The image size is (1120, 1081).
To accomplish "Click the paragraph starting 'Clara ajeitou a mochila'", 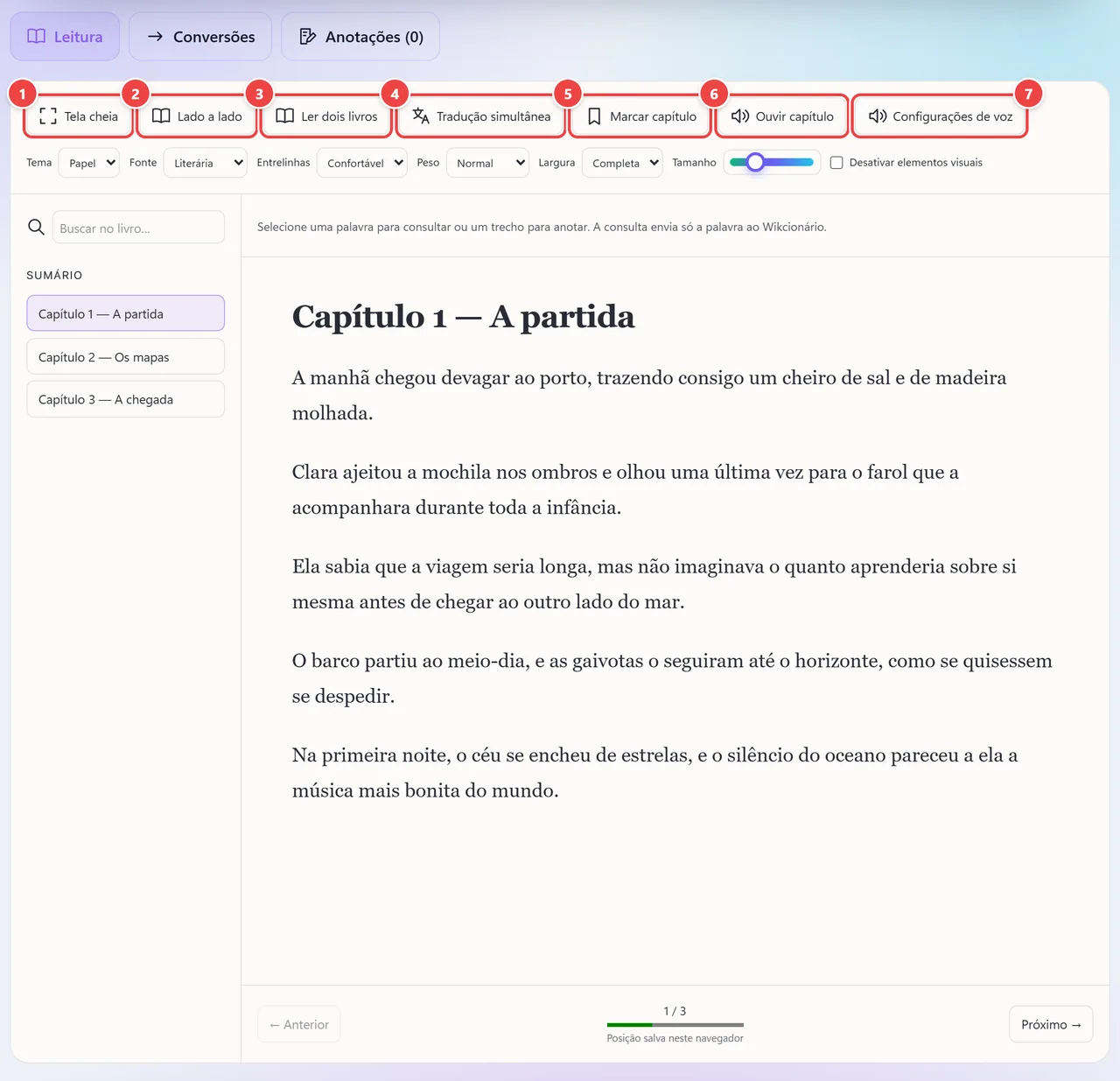I will tap(626, 490).
